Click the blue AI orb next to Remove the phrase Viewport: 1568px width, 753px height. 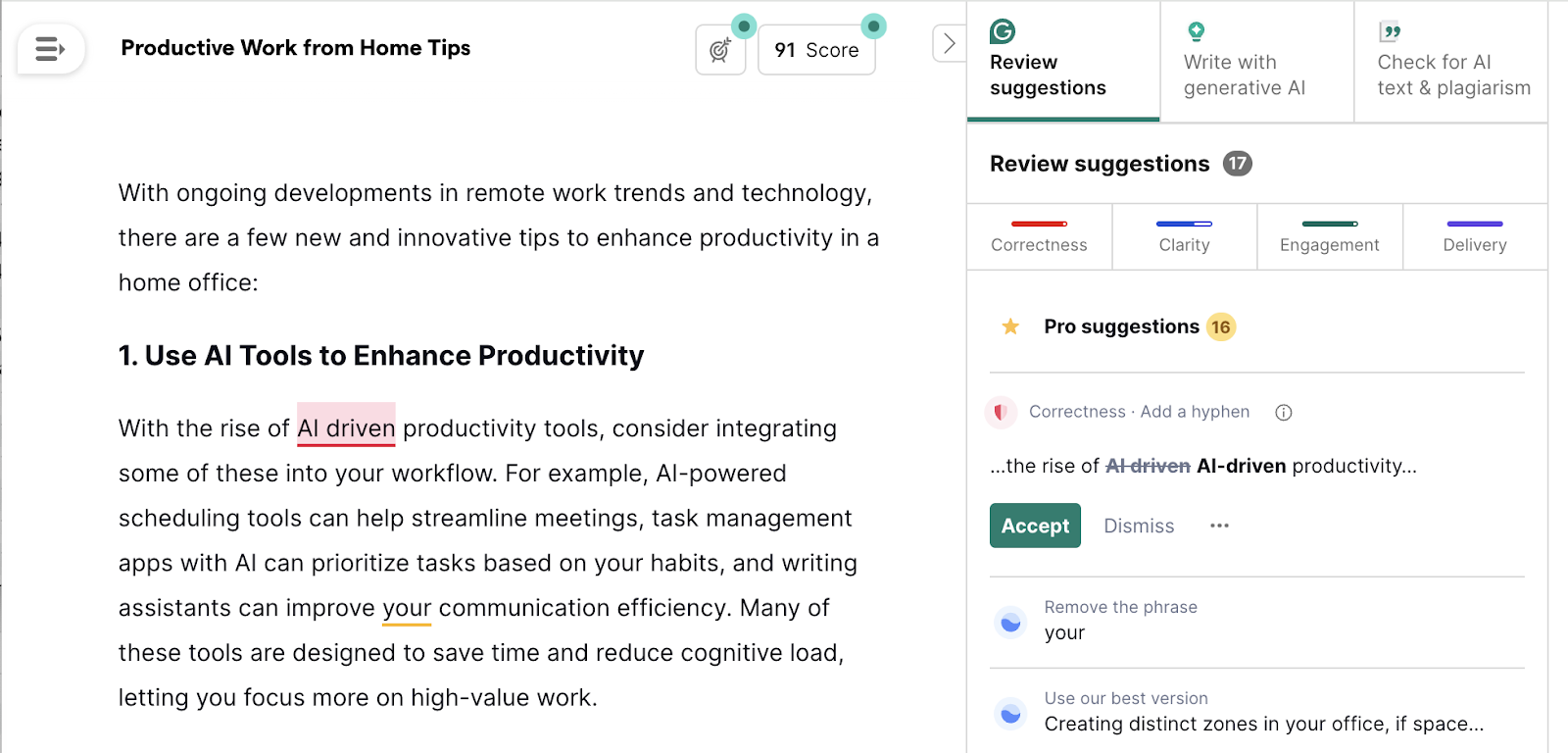click(1010, 622)
